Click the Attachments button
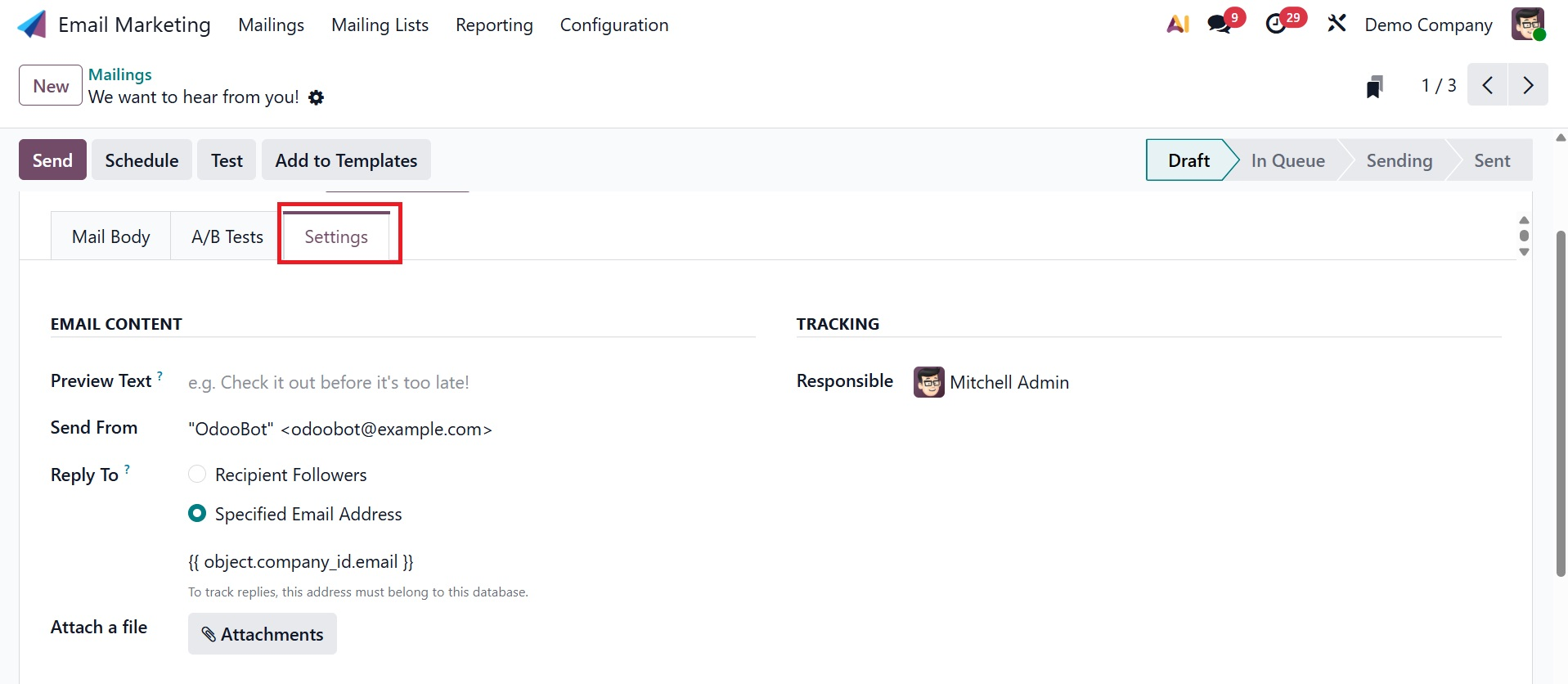This screenshot has width=1568, height=684. click(x=263, y=634)
